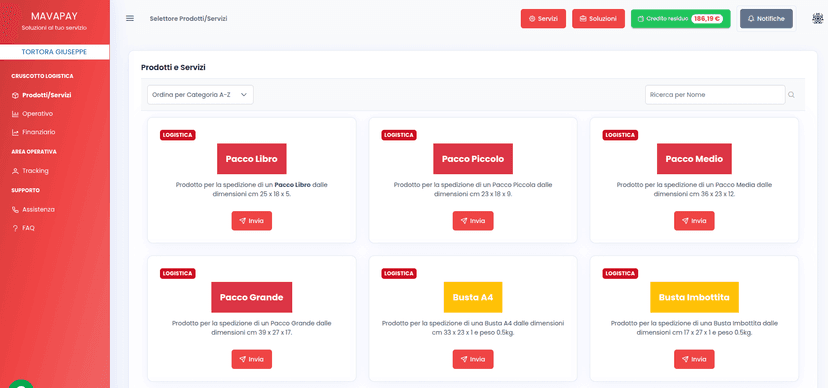This screenshot has width=828, height=388.
Task: Click Invia for Pacco Piccolo
Action: coord(473,221)
